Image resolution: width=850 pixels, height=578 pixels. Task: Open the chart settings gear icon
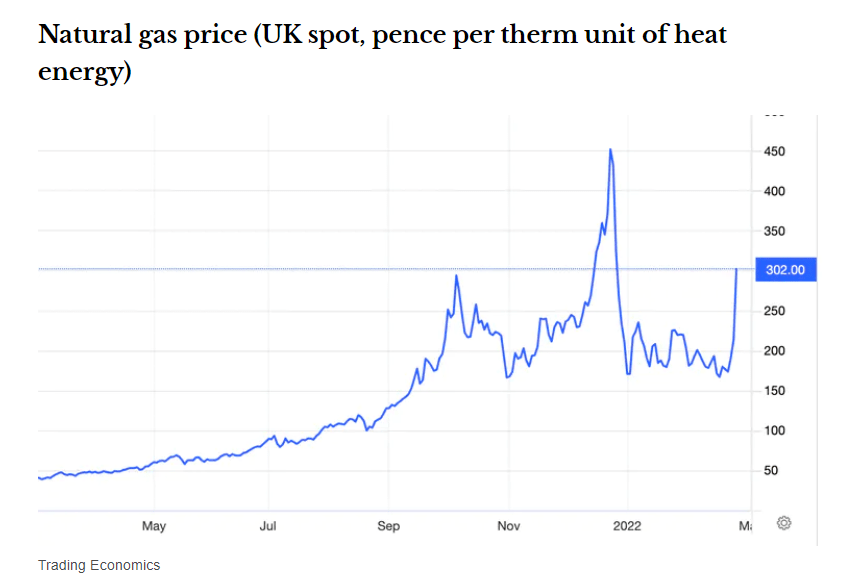784,523
